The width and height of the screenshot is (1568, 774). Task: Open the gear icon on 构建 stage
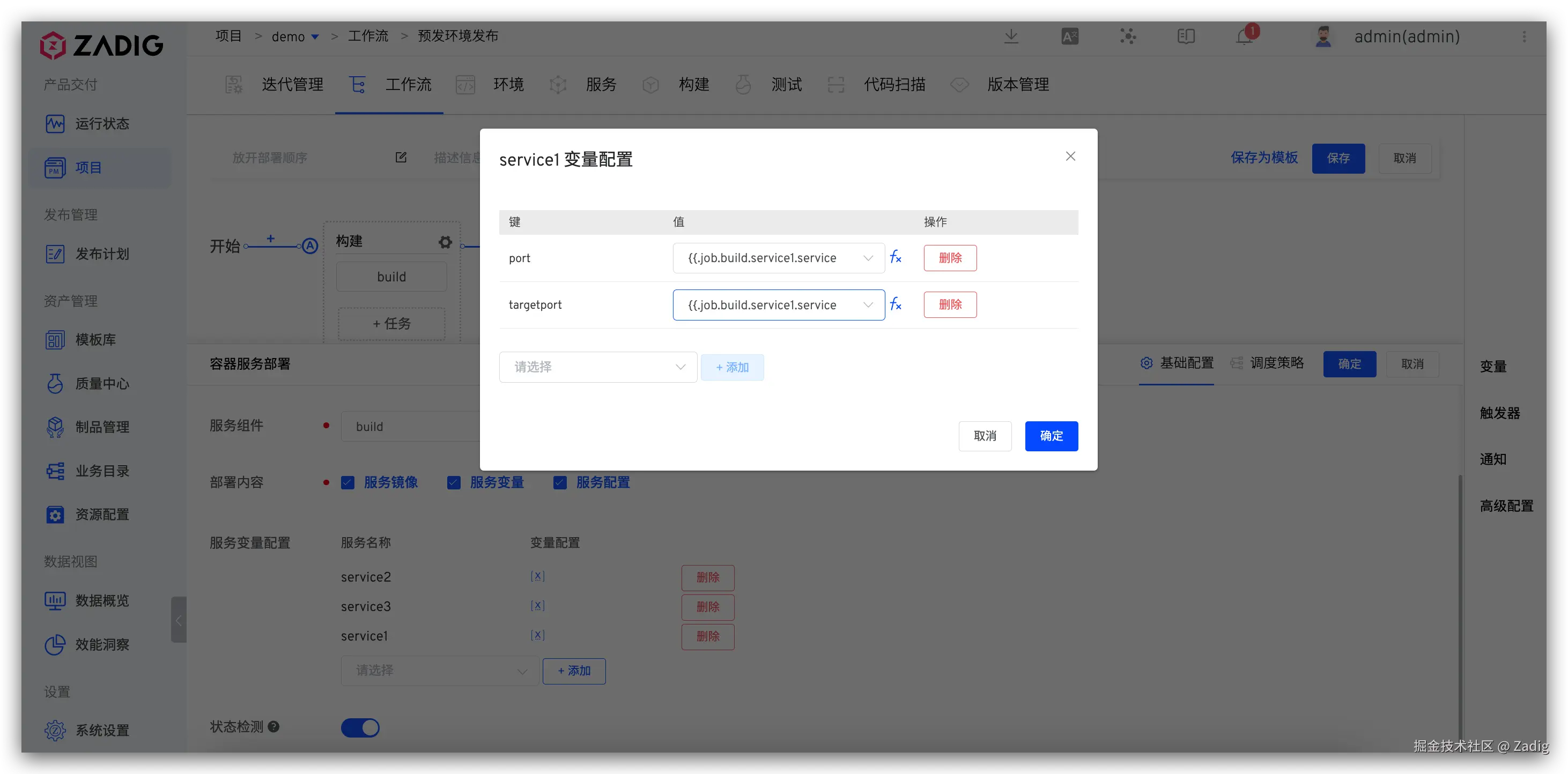pos(445,242)
